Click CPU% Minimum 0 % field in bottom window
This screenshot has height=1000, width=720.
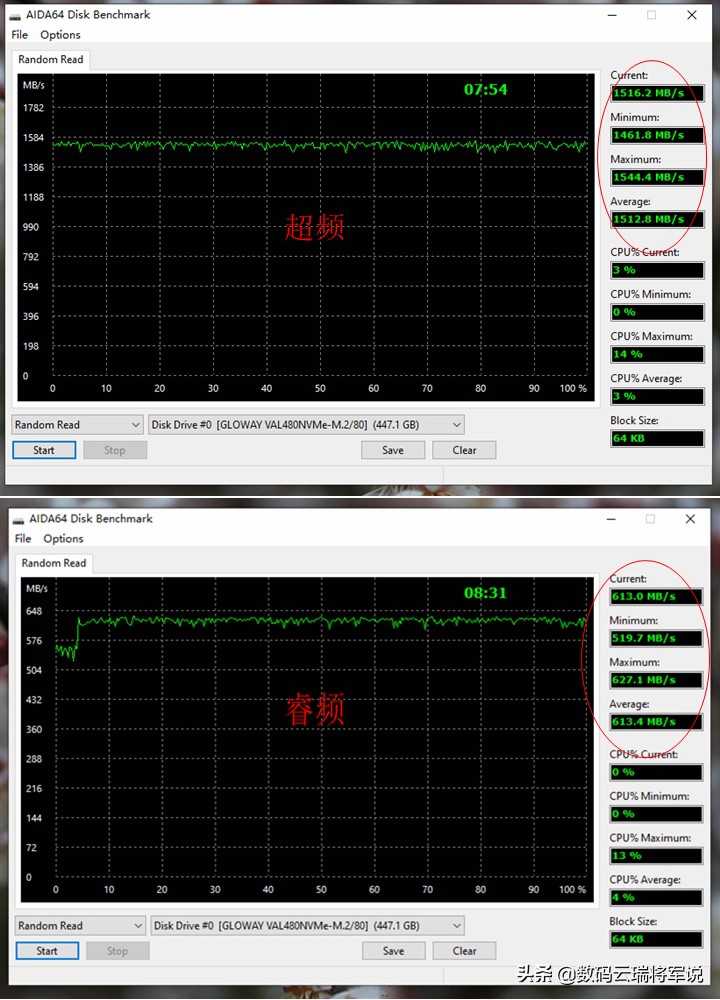pyautogui.click(x=656, y=814)
